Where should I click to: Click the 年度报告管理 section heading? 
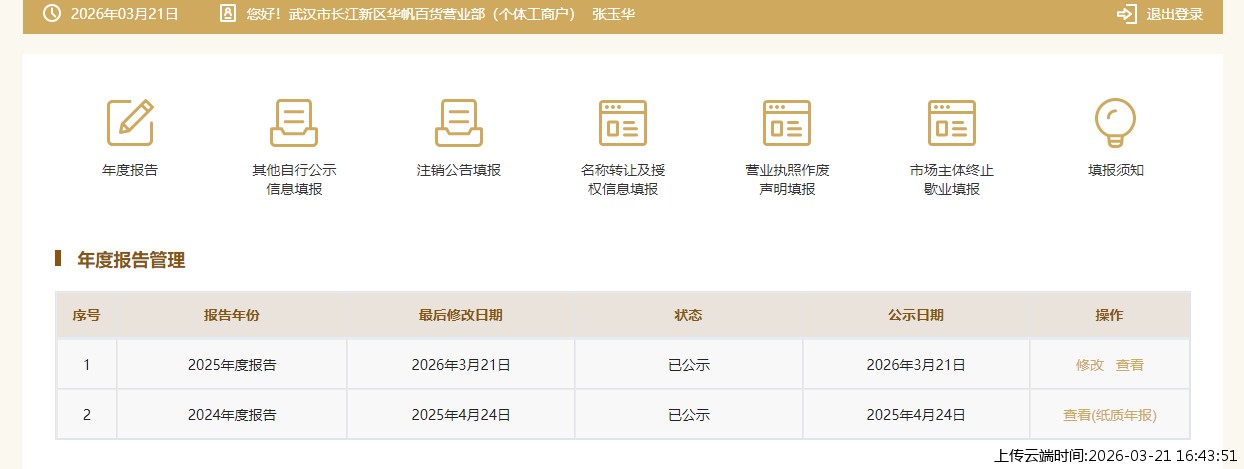point(131,260)
